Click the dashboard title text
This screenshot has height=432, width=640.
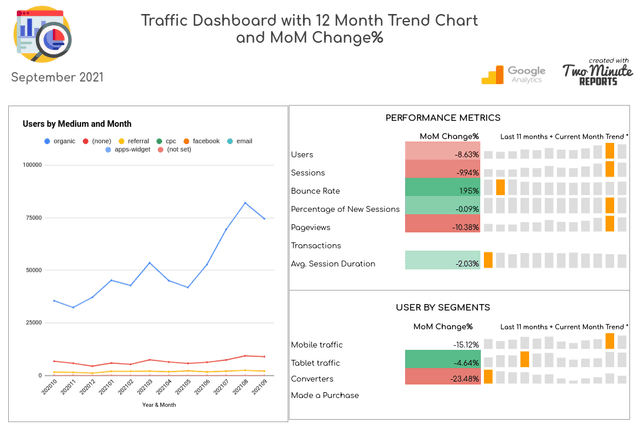[309, 29]
